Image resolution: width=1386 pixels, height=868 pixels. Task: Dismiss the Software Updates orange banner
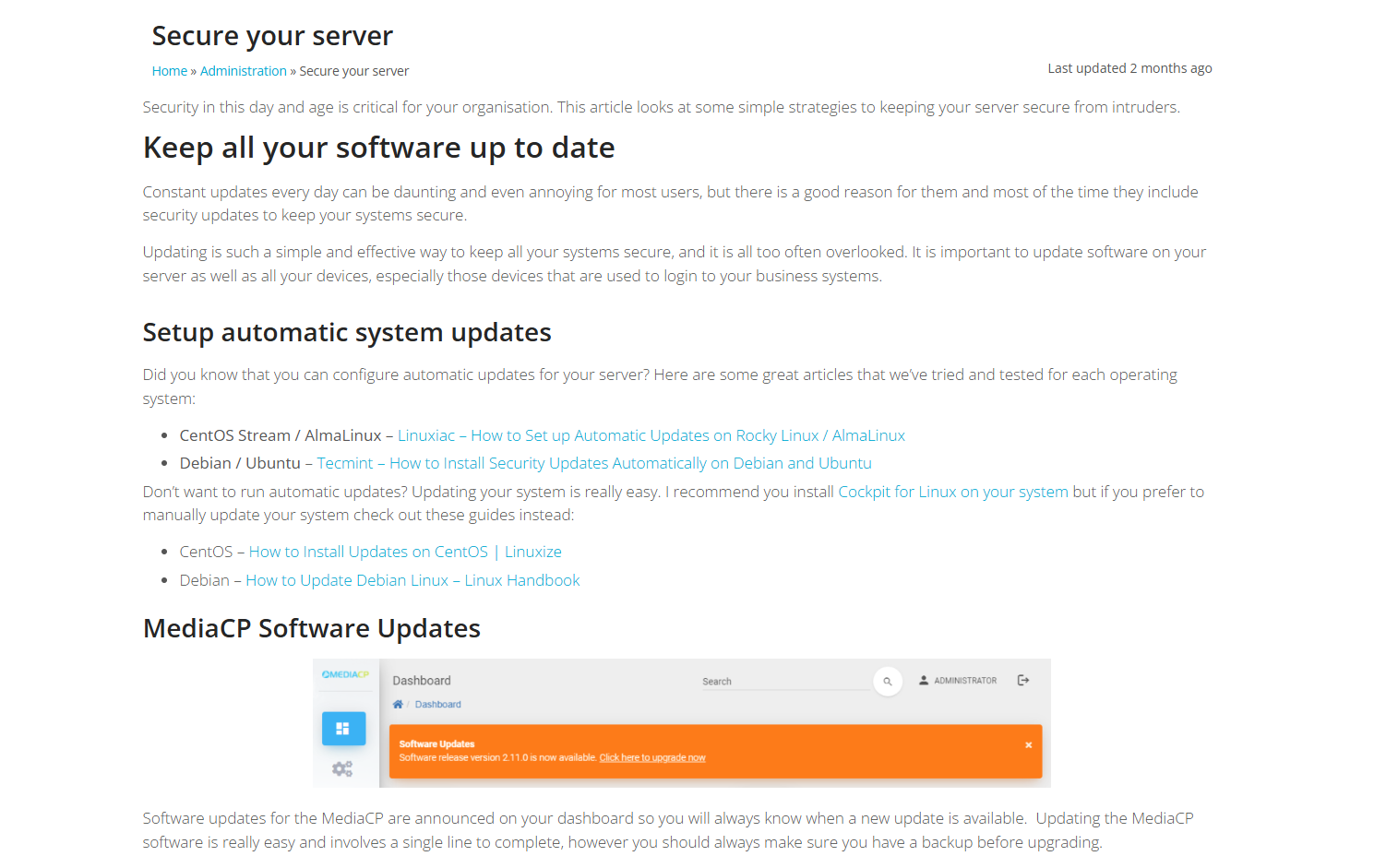1028,744
